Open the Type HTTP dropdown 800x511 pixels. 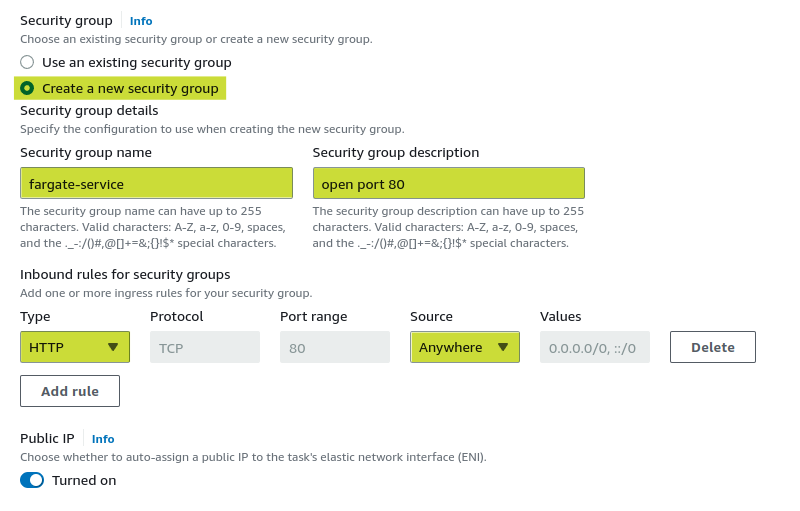click(x=74, y=347)
